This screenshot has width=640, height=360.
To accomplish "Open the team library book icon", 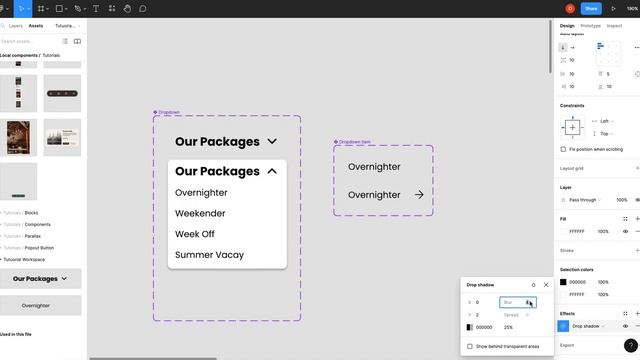I will point(77,41).
